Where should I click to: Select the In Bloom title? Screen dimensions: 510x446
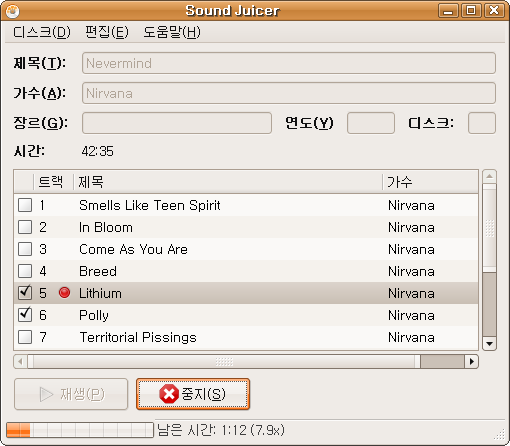click(106, 227)
